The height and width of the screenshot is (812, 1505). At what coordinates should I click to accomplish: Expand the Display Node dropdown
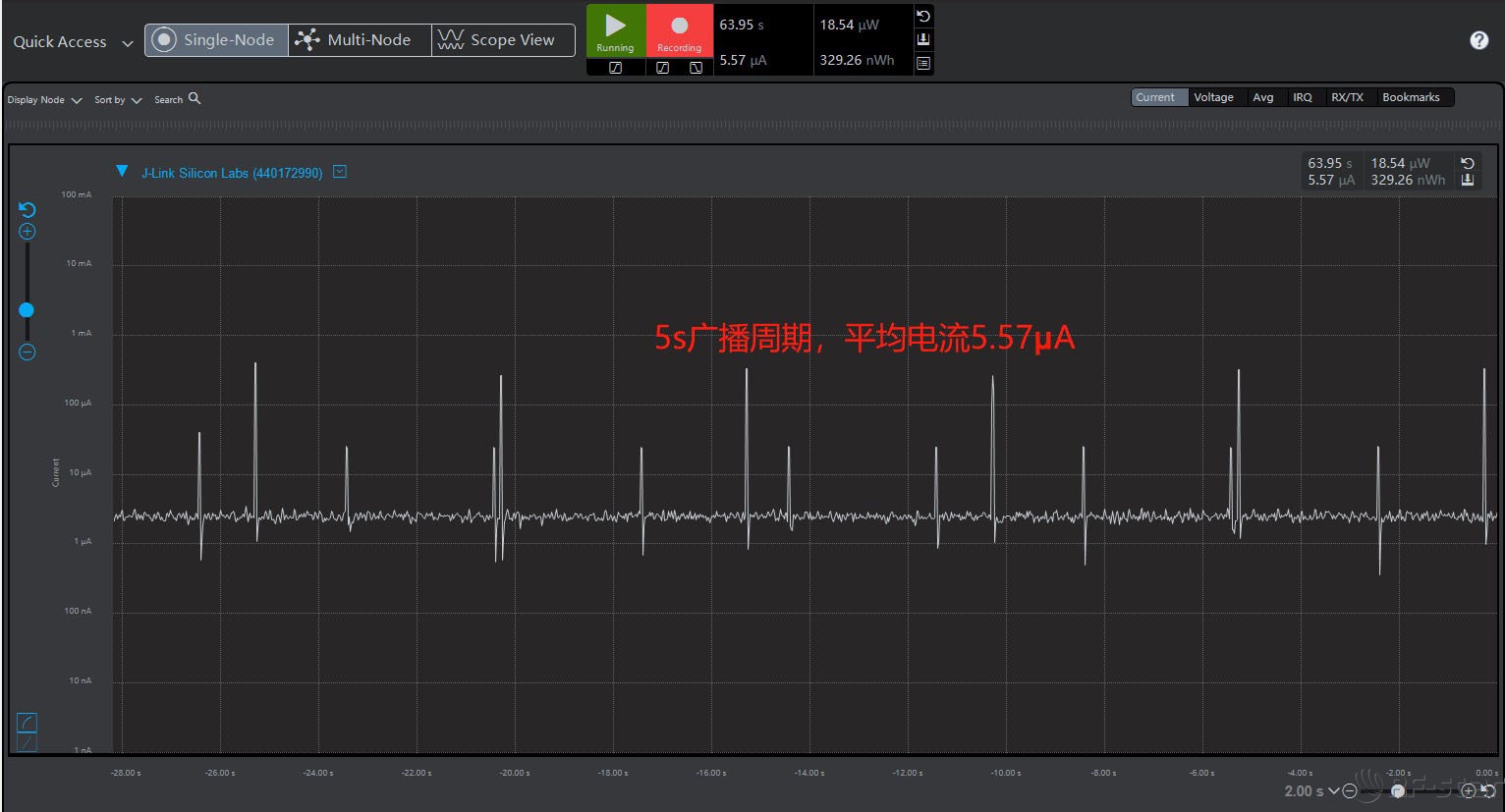click(44, 100)
